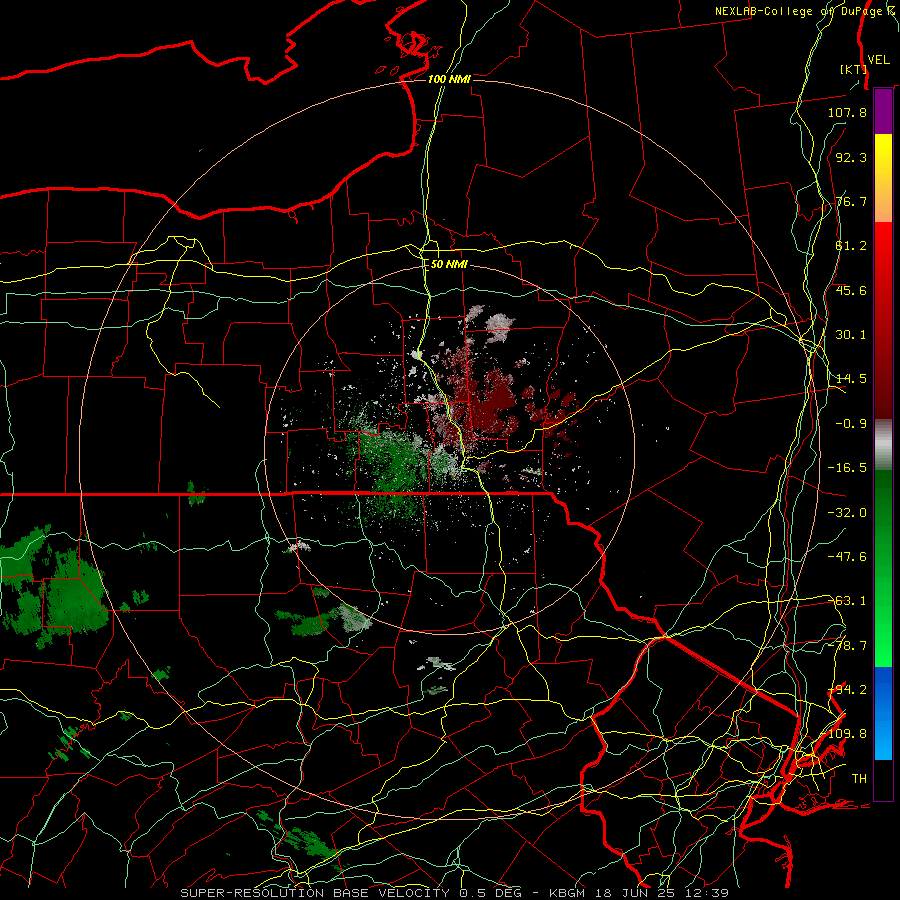Select the 14.5 scale value
Screen dimensions: 900x900
[x=851, y=379]
